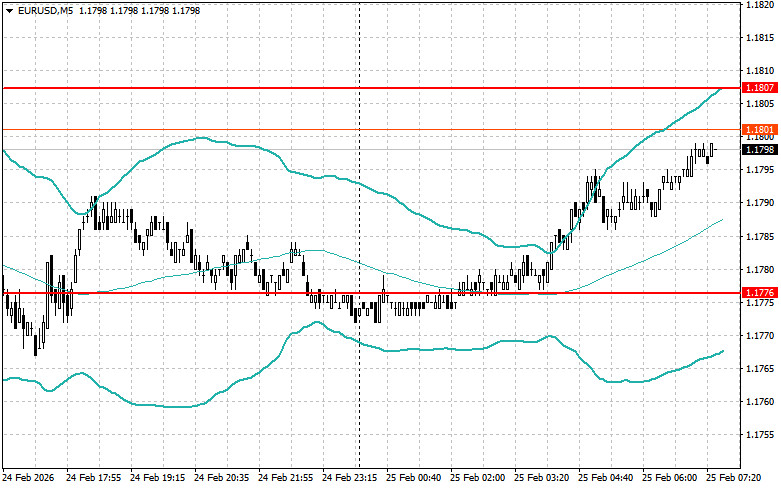Click the 1.1765 price scale value

tap(760, 368)
